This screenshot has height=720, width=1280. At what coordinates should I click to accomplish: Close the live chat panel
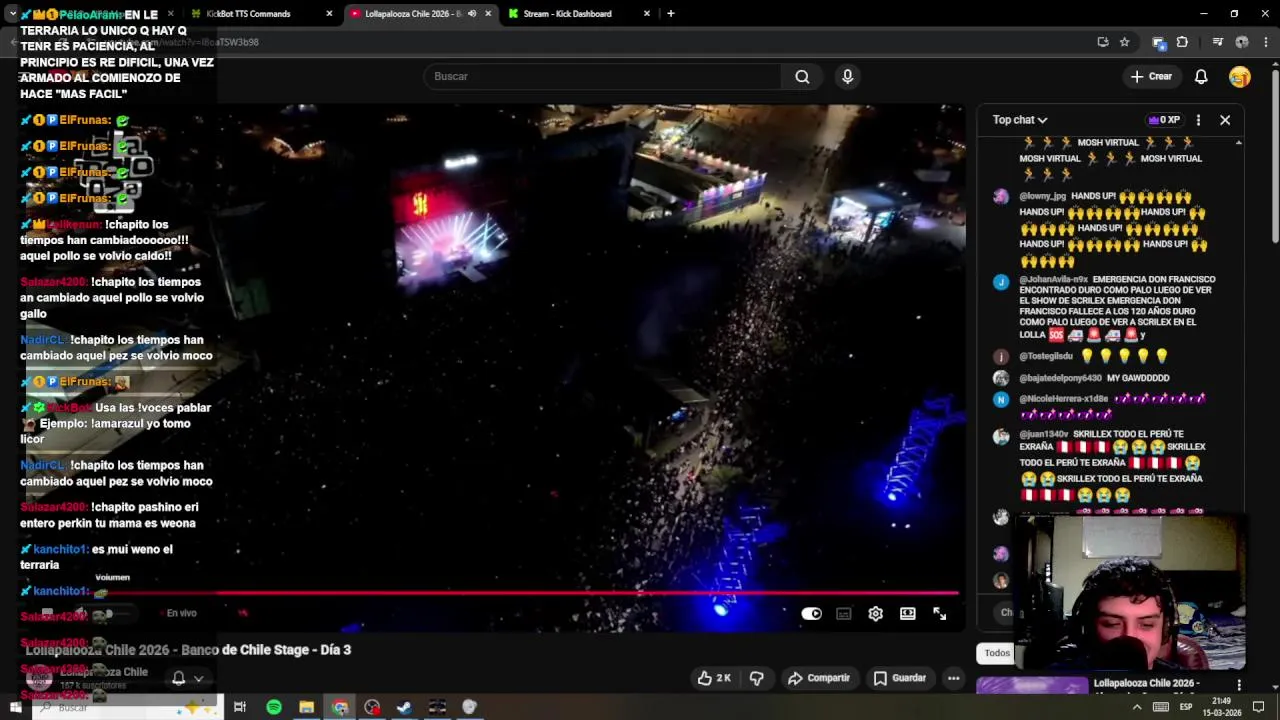click(x=1225, y=120)
